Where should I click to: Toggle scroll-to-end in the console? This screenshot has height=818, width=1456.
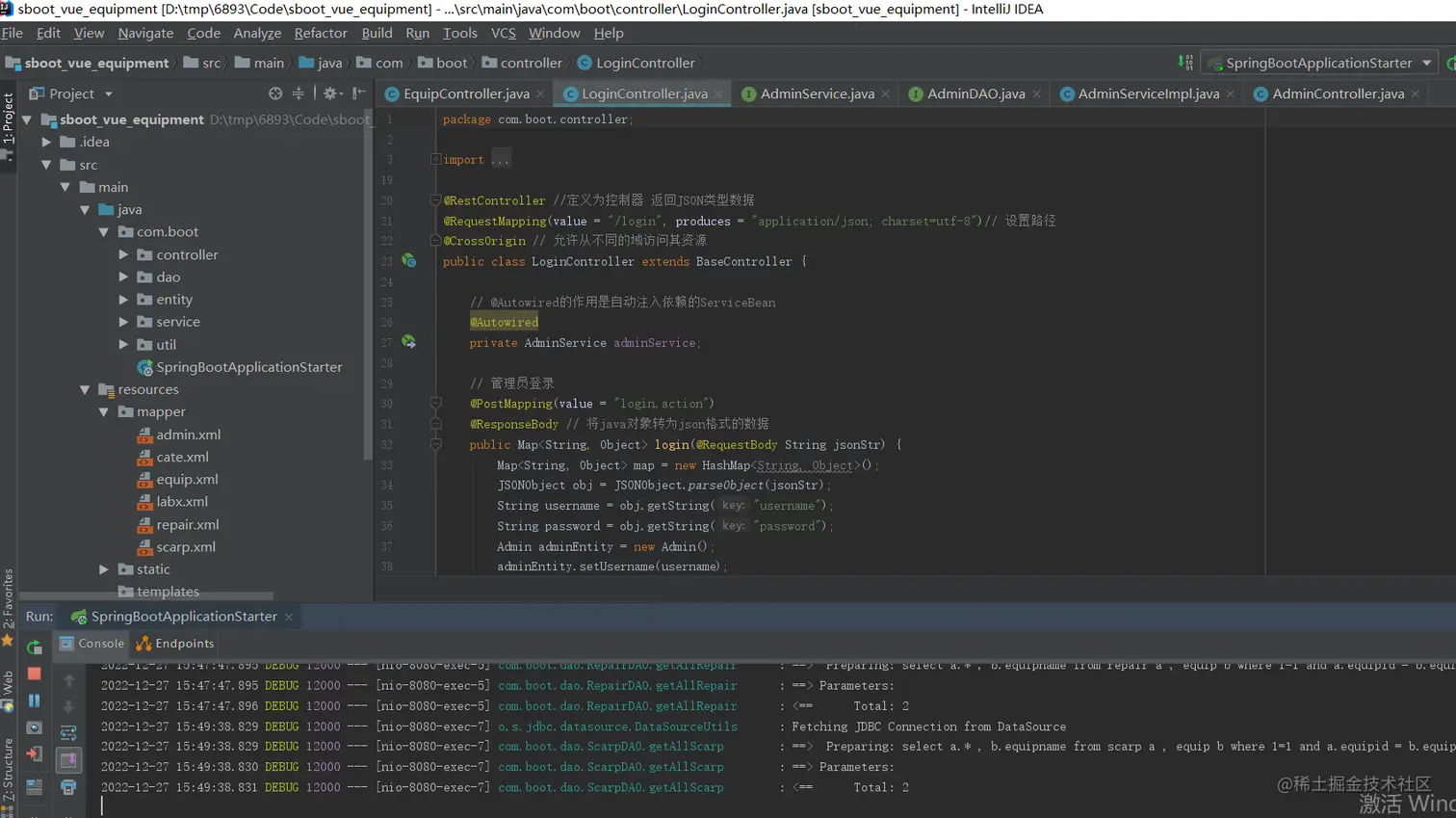pyautogui.click(x=70, y=758)
